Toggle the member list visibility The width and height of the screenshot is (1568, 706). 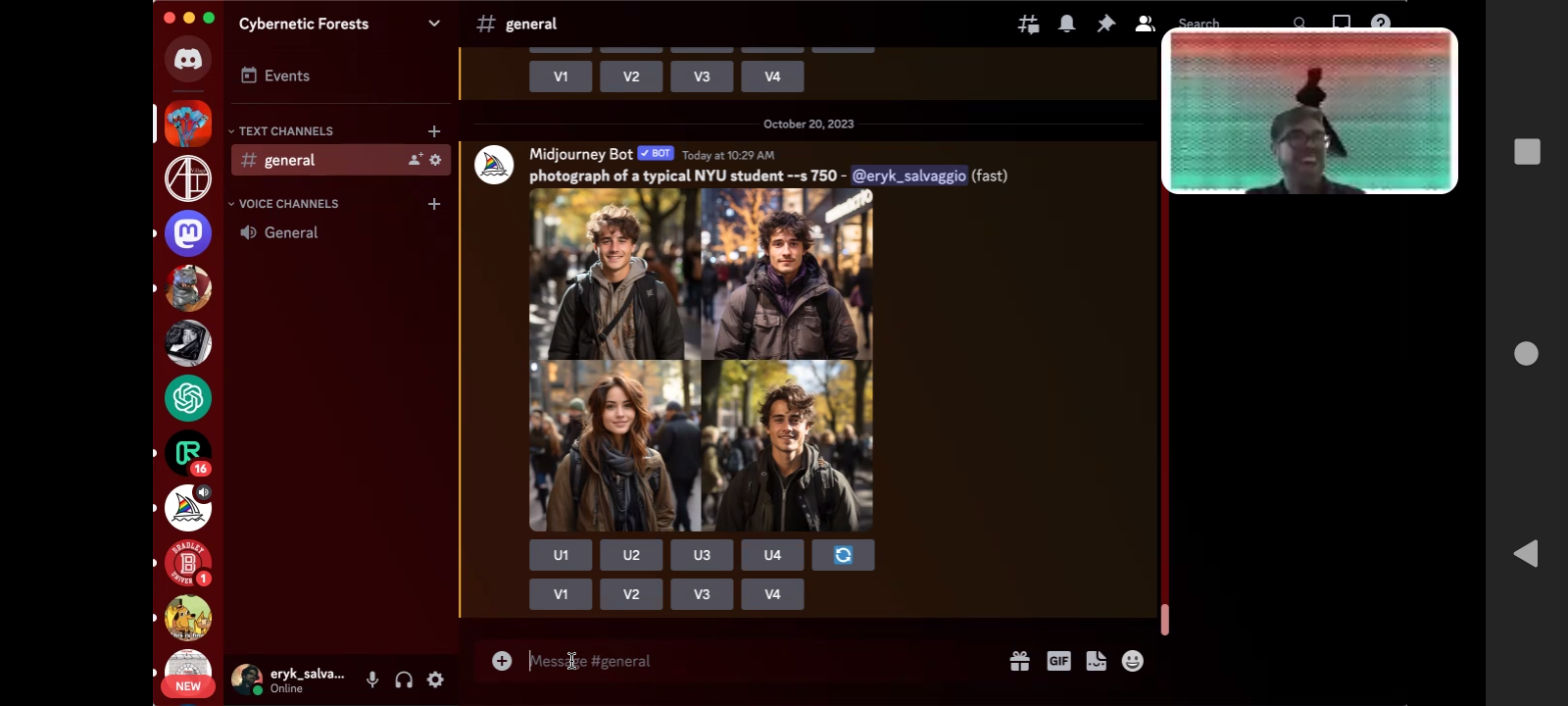pos(1144,25)
